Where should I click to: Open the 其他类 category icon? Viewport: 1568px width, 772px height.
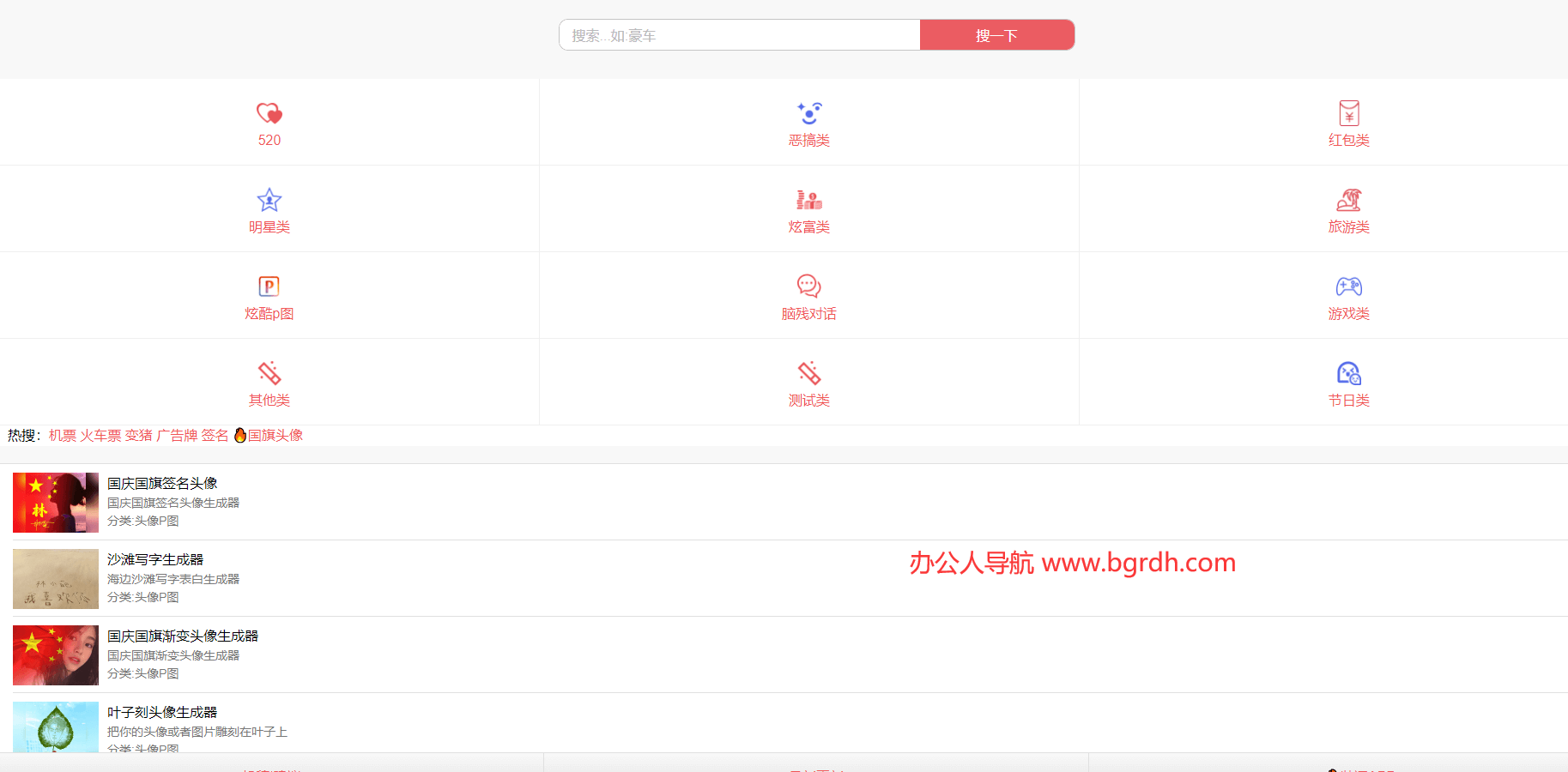[269, 373]
